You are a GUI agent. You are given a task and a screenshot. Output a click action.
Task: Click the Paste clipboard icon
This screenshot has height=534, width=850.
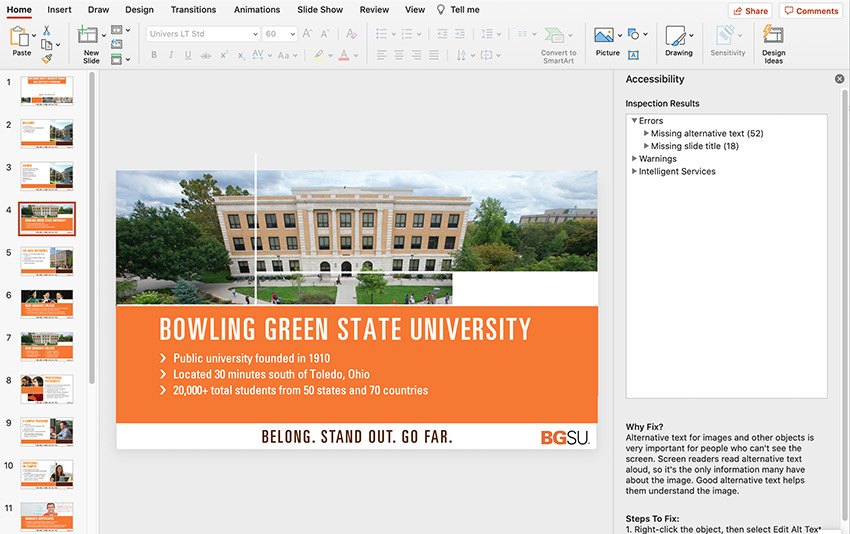(21, 38)
